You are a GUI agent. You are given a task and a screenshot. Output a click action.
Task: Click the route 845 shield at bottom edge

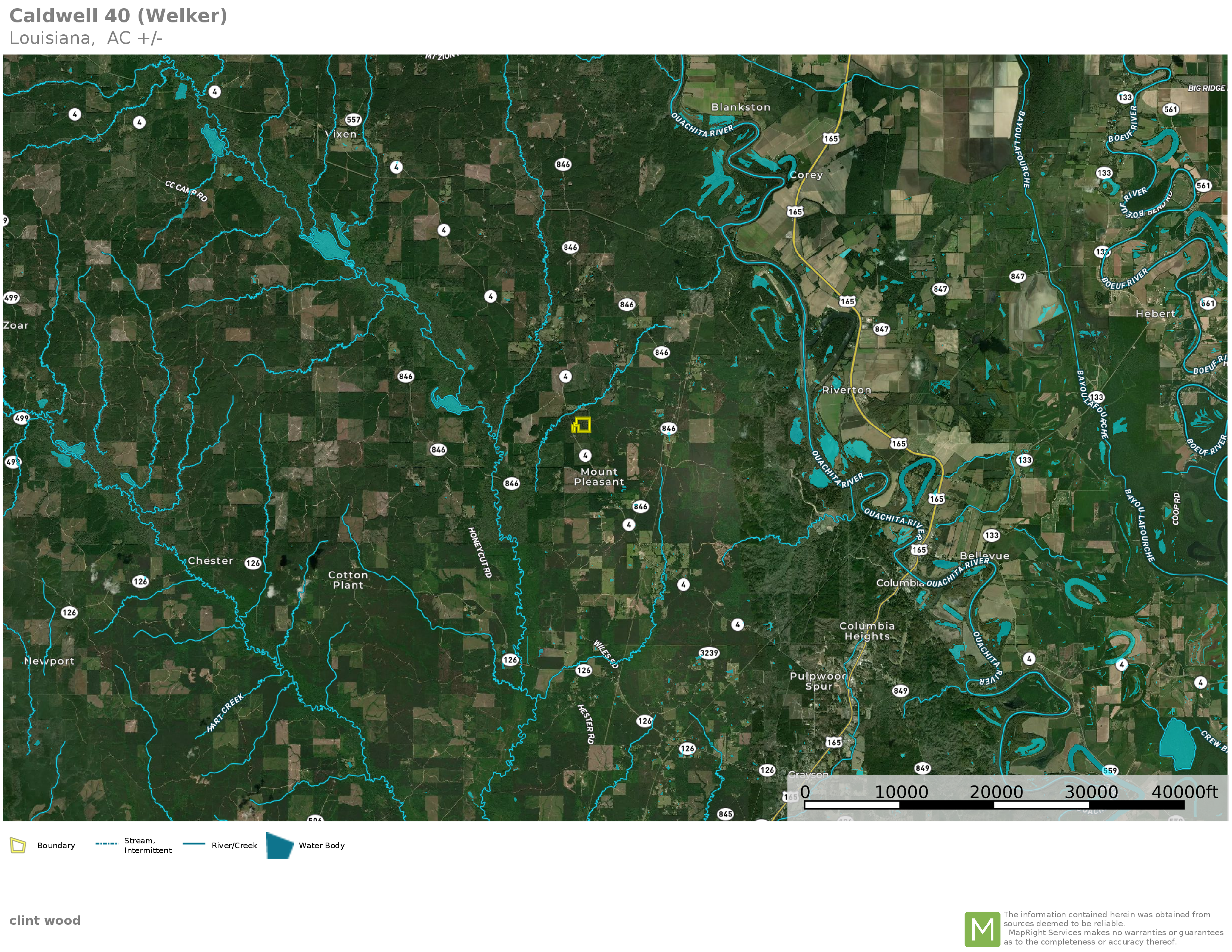[725, 814]
